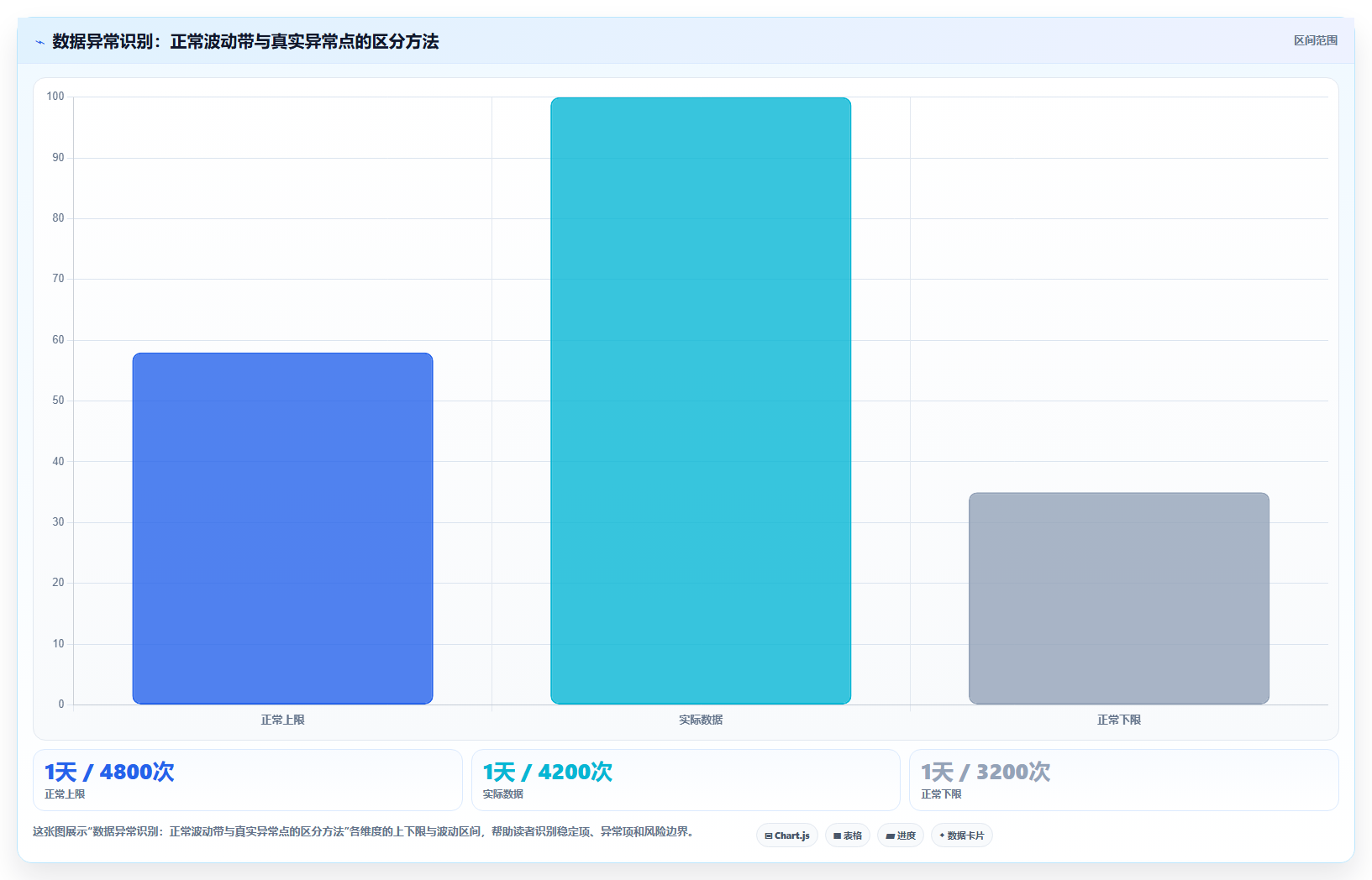Viewport: 1372px width, 880px height.
Task: Select the 实际数据 x-axis label
Action: pyautogui.click(x=701, y=720)
